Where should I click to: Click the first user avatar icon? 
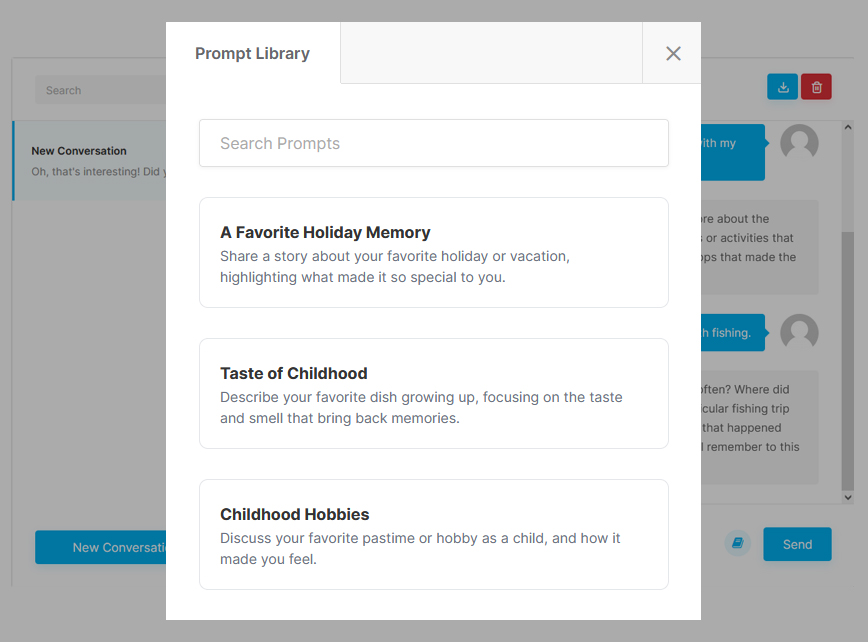tap(799, 143)
